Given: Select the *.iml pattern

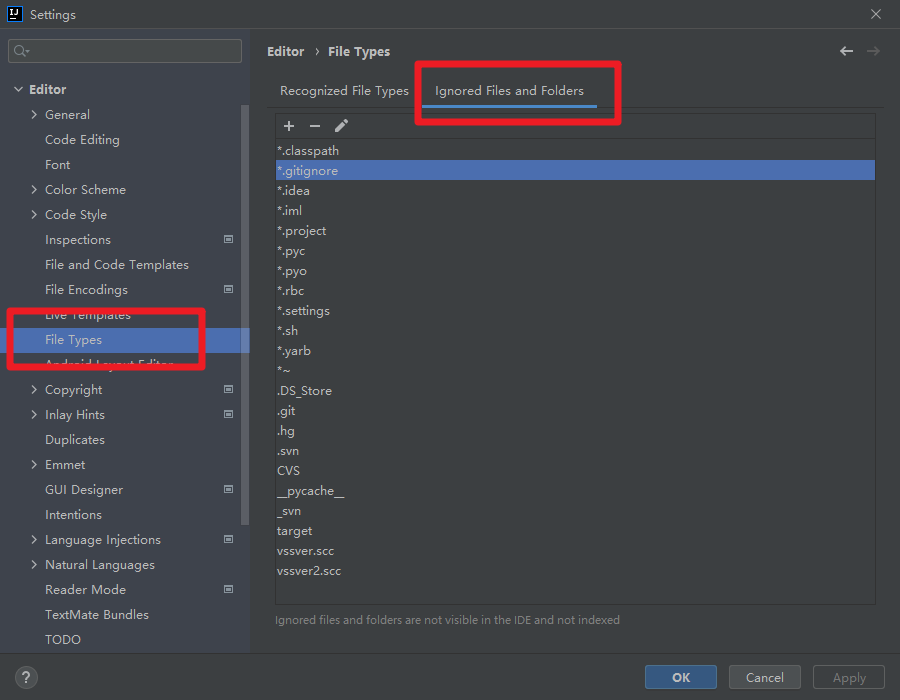Looking at the screenshot, I should tap(575, 211).
